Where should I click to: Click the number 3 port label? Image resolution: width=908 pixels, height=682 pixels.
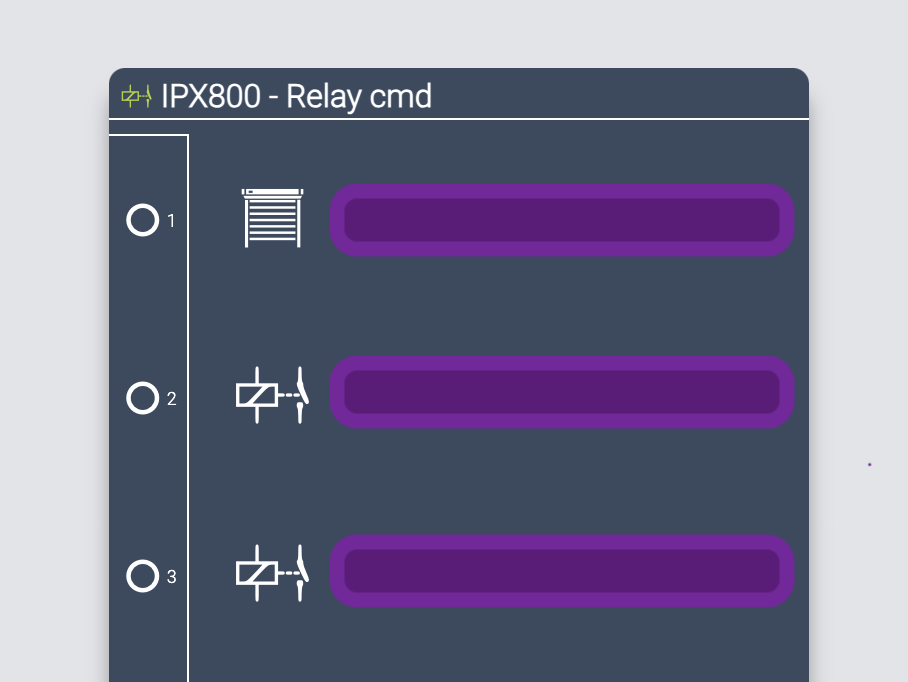tap(171, 577)
